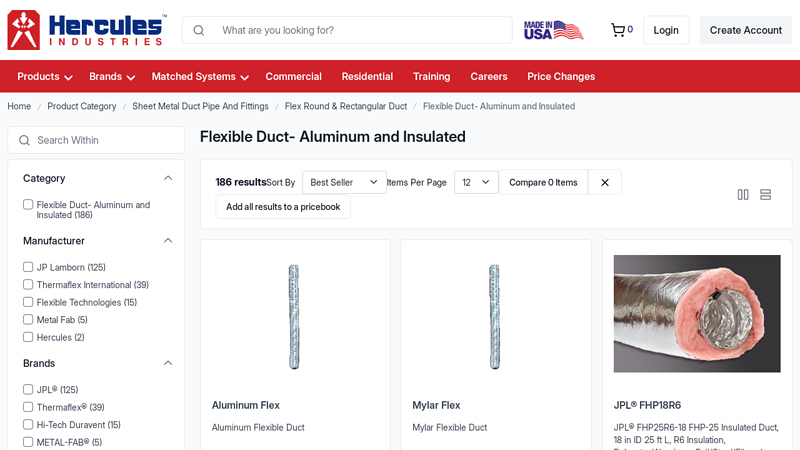800x450 pixels.
Task: Open the Aluminum Flex product image
Action: [x=294, y=316]
